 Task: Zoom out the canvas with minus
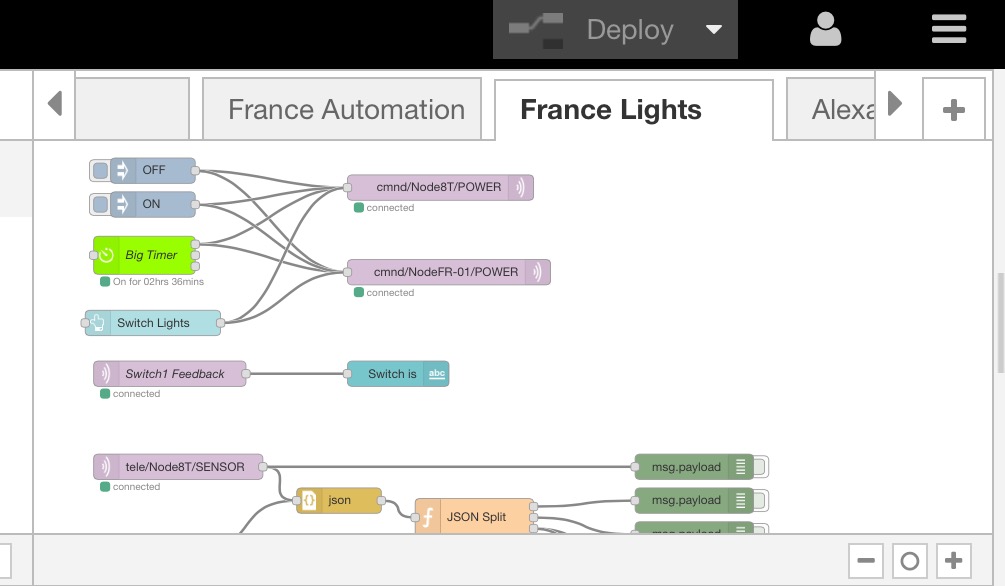(x=866, y=561)
